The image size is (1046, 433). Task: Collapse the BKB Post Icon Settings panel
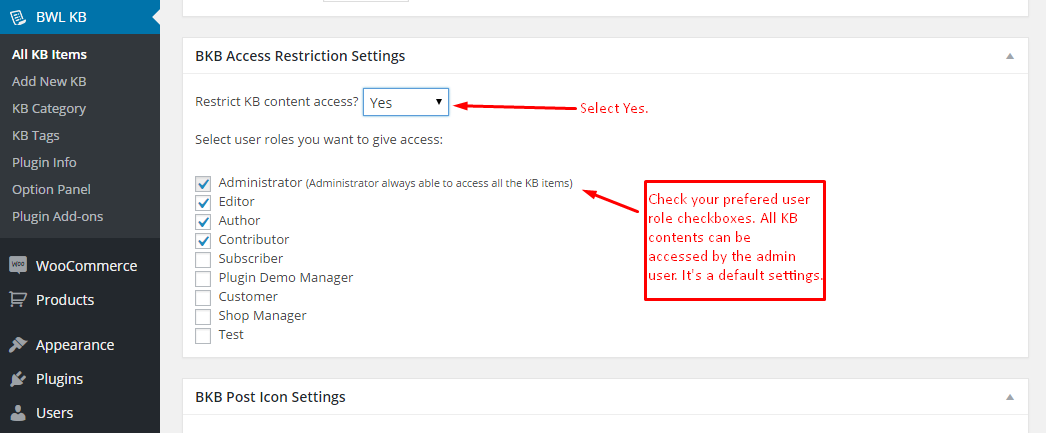coord(1010,397)
